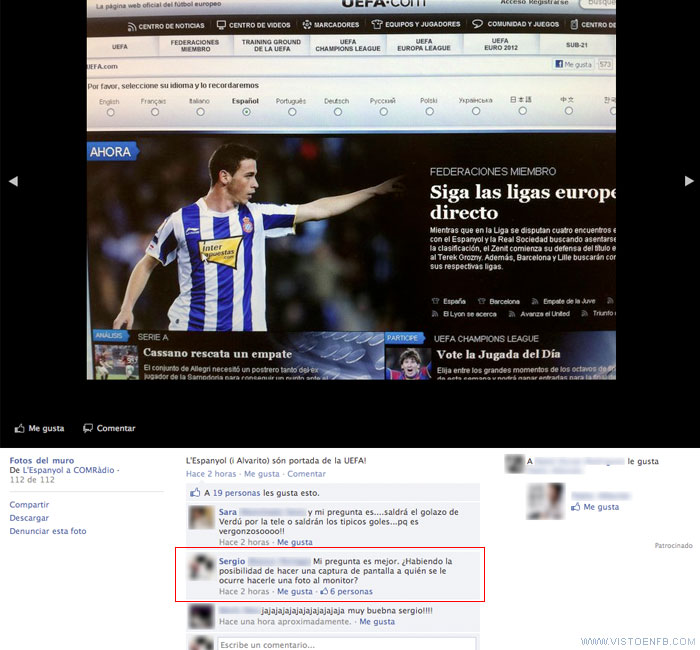Select Deutsch language radio button

pyautogui.click(x=338, y=112)
